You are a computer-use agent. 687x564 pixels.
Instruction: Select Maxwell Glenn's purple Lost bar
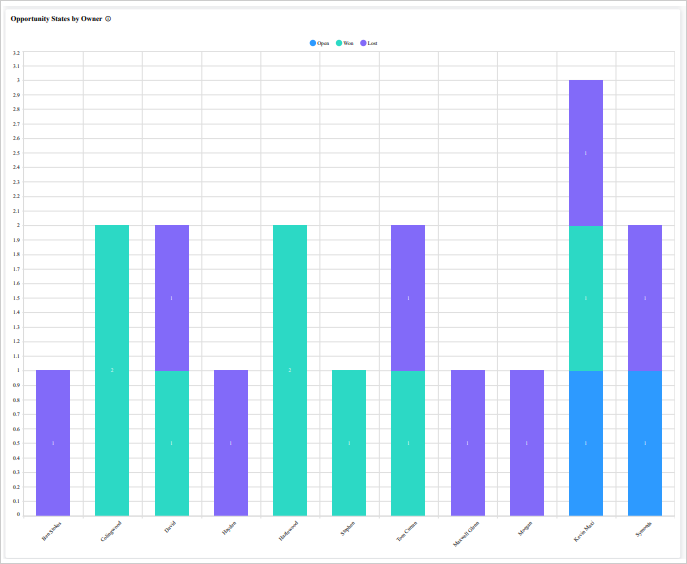tap(467, 443)
